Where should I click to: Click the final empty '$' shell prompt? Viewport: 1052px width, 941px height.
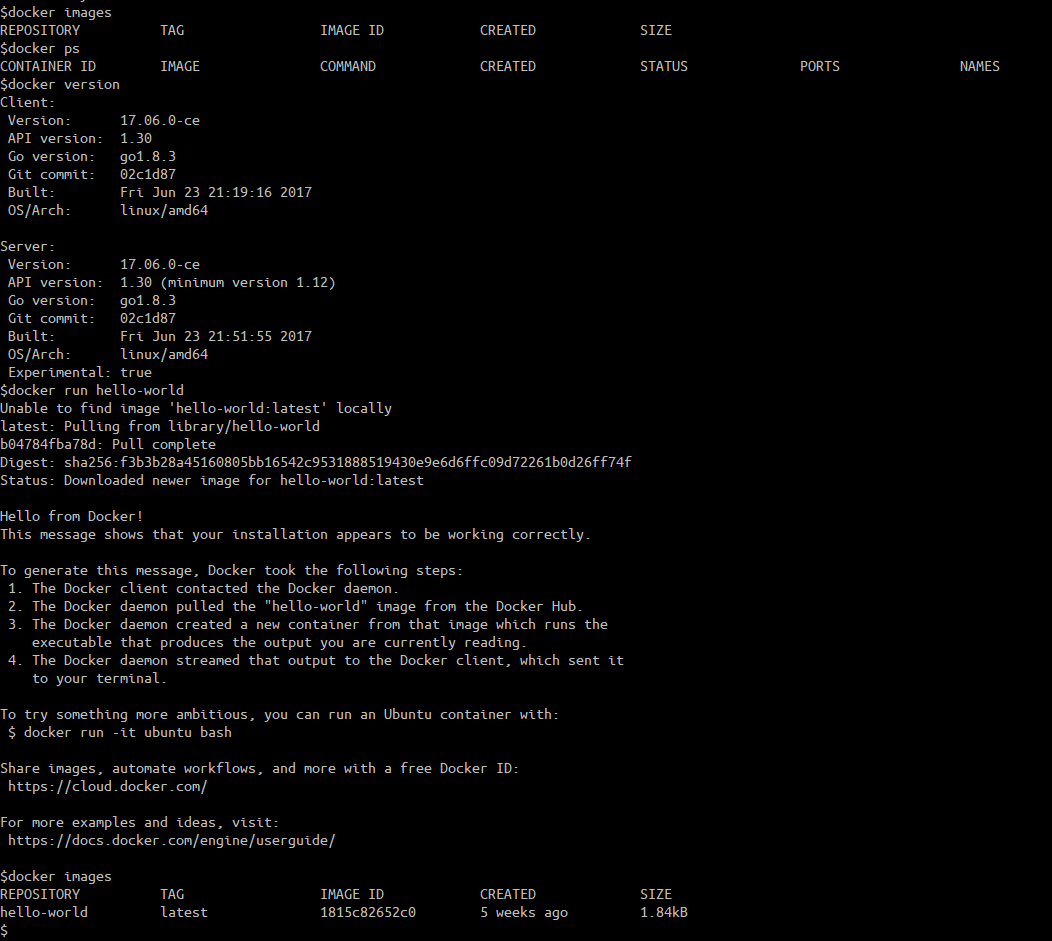pyautogui.click(x=4, y=930)
